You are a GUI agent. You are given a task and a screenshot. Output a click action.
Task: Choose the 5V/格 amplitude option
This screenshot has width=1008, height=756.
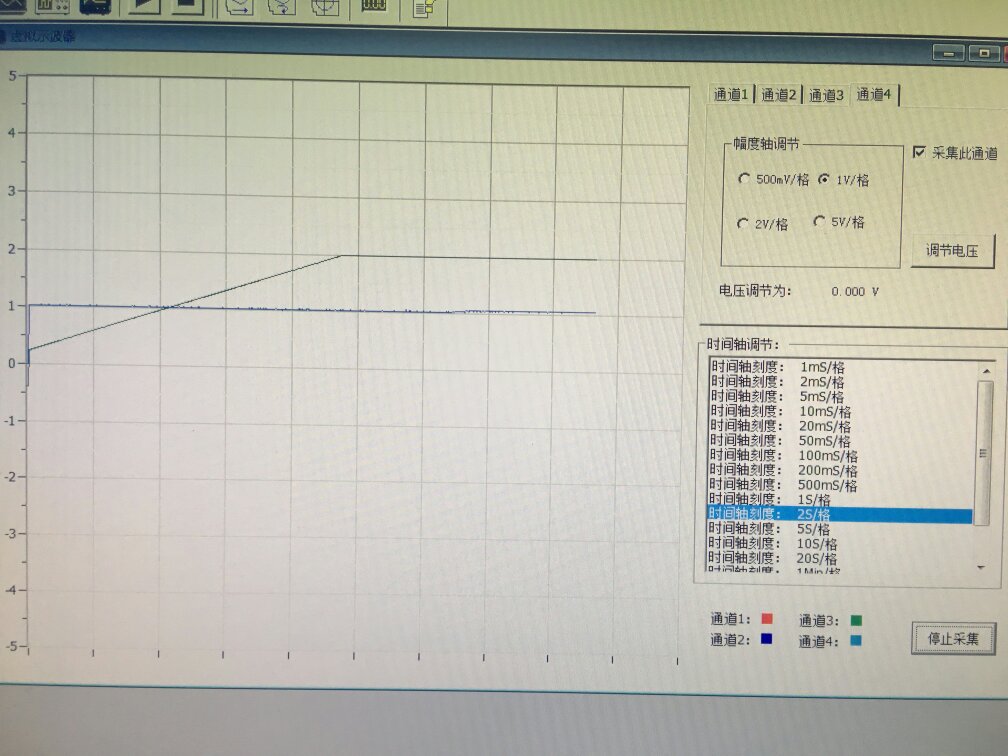(x=819, y=222)
